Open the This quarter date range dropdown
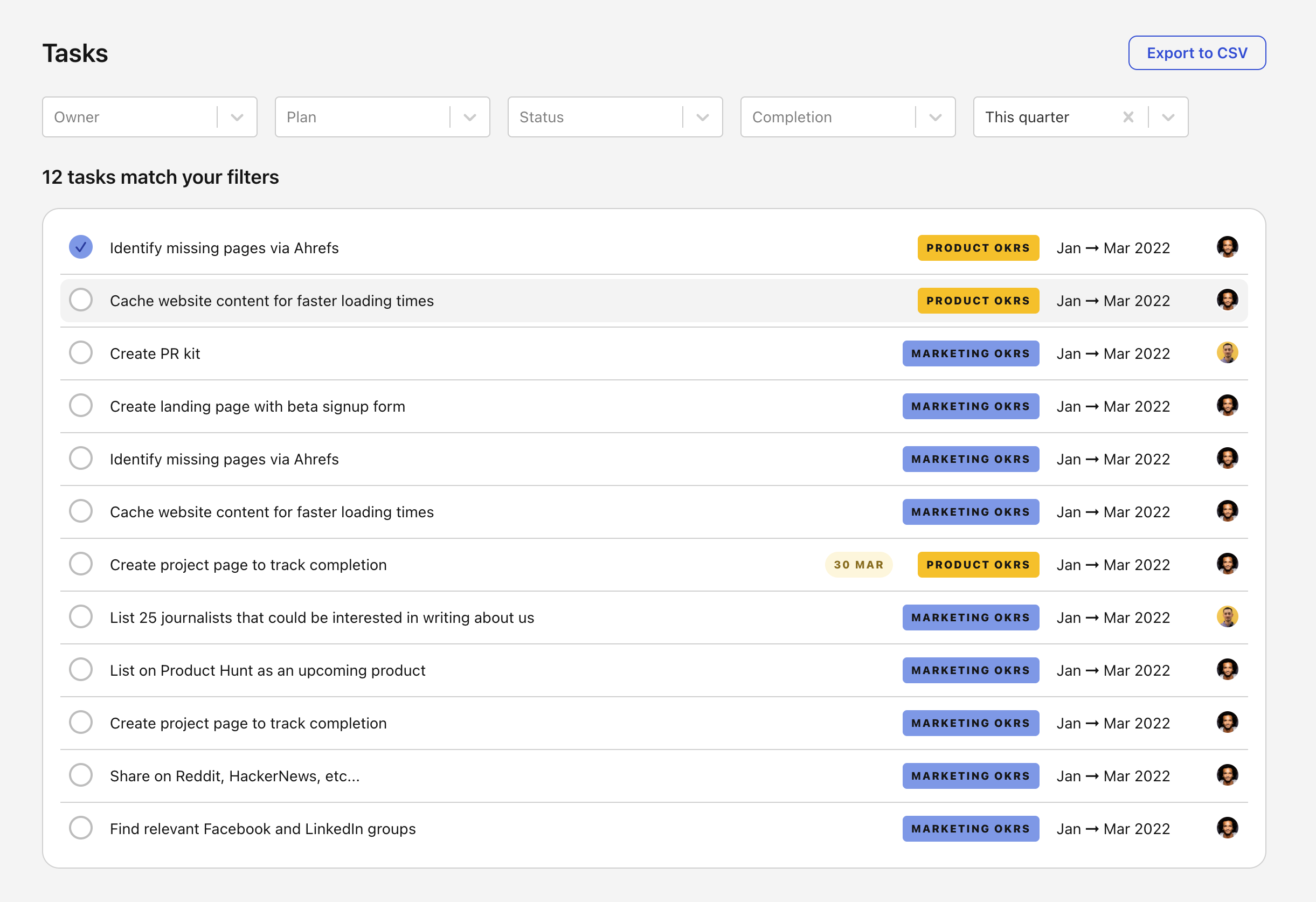This screenshot has height=902, width=1316. [x=1168, y=117]
